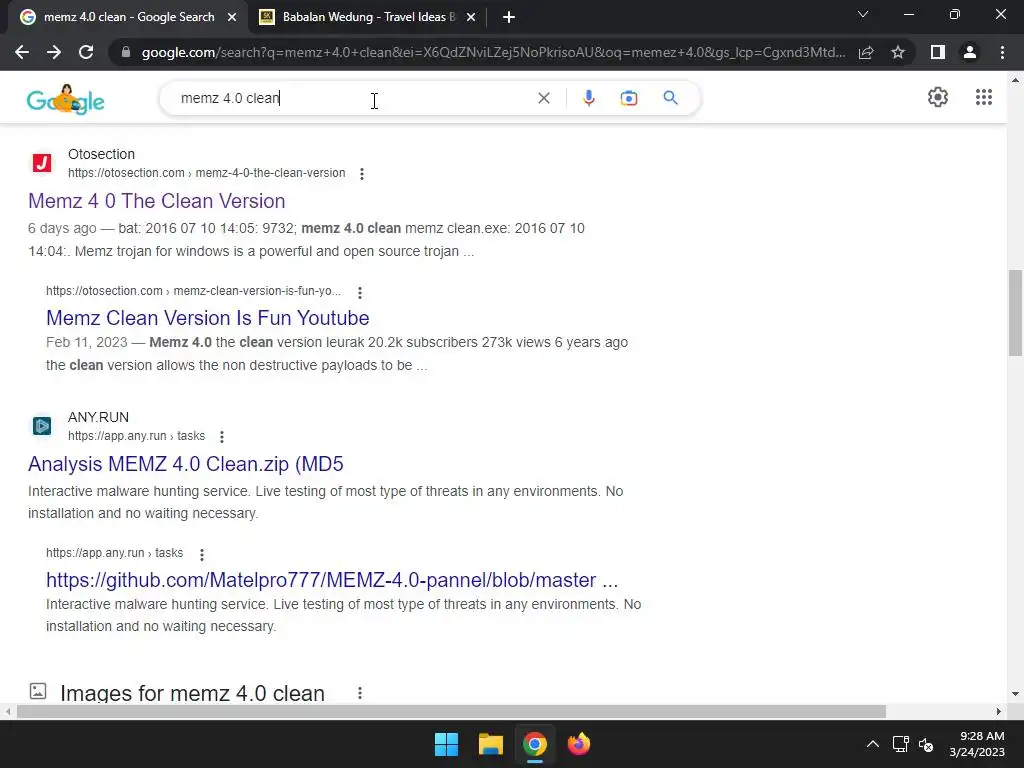The image size is (1024, 768).
Task: Start voice search with microphone
Action: click(588, 98)
